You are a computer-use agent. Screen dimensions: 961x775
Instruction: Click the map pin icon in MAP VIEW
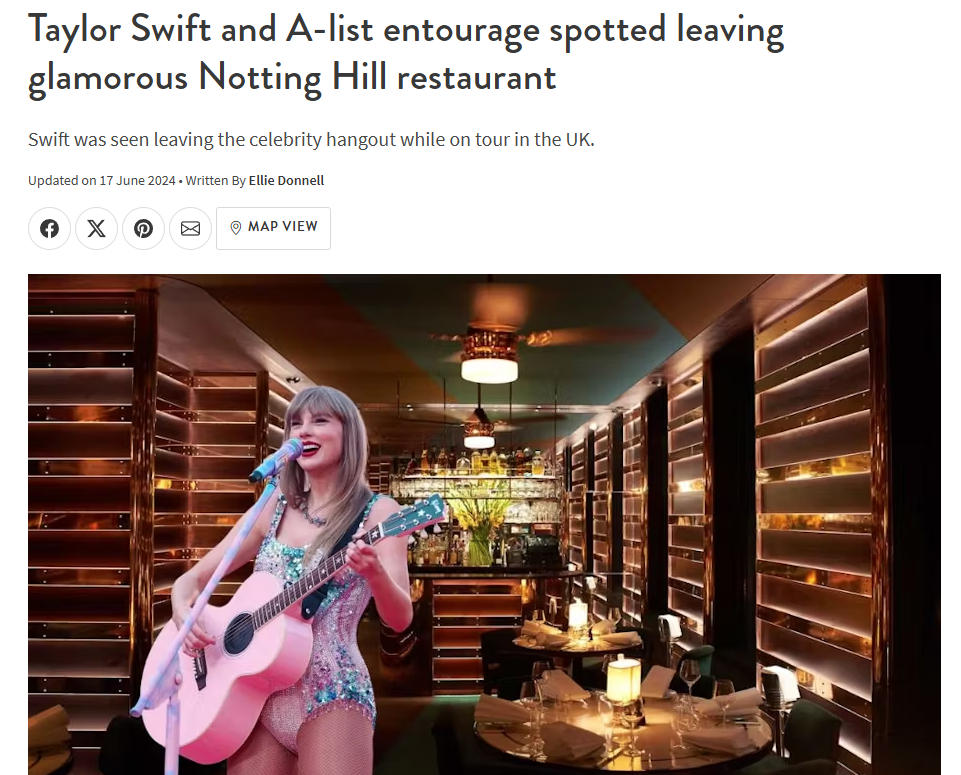(235, 228)
